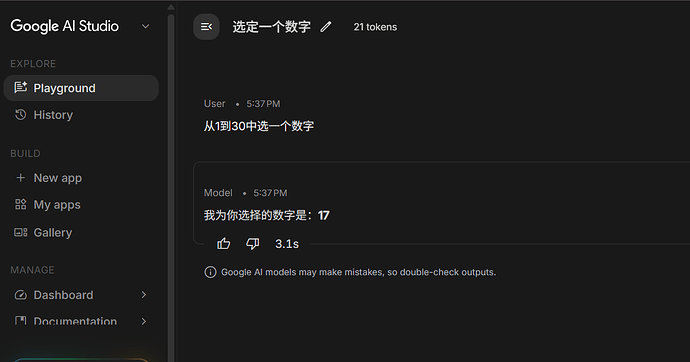Click the Dashboard gauge icon
Viewport: 690px width, 362px height.
coord(21,295)
